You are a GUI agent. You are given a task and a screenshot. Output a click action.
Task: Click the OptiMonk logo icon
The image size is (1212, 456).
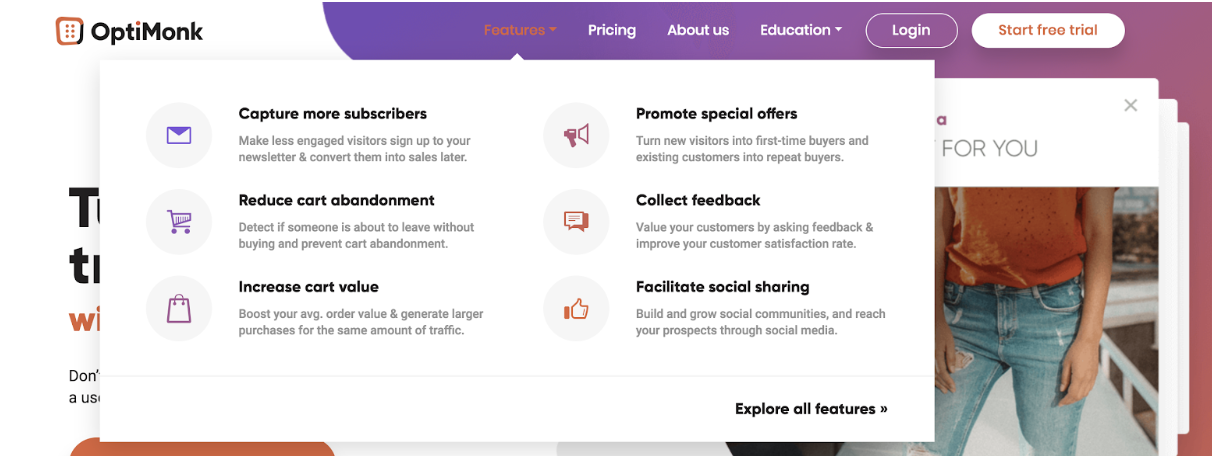pyautogui.click(x=69, y=31)
